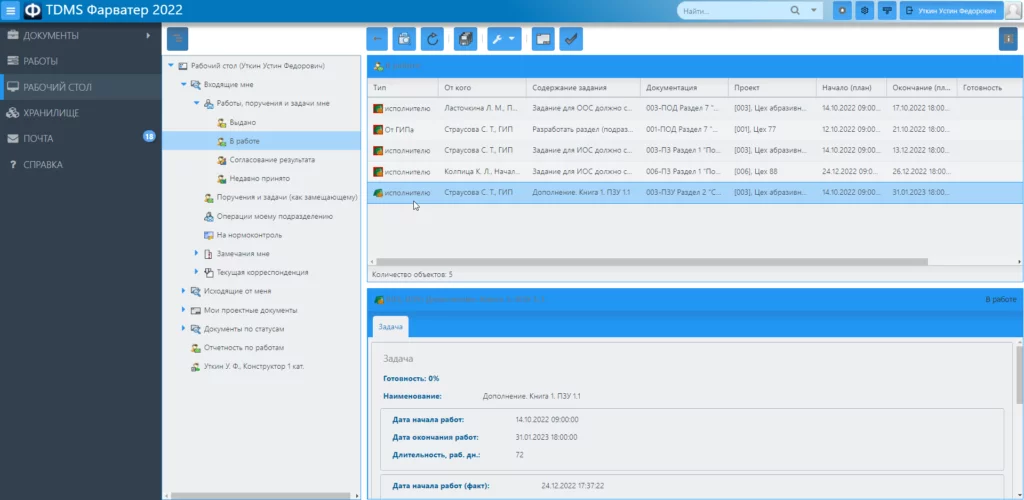The width and height of the screenshot is (1024, 500).
Task: Open the wrench tools dropdown
Action: (x=503, y=39)
